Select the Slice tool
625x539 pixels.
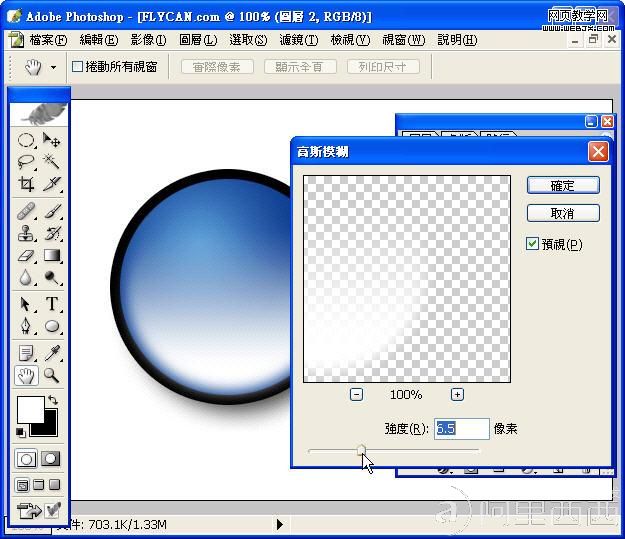click(52, 183)
